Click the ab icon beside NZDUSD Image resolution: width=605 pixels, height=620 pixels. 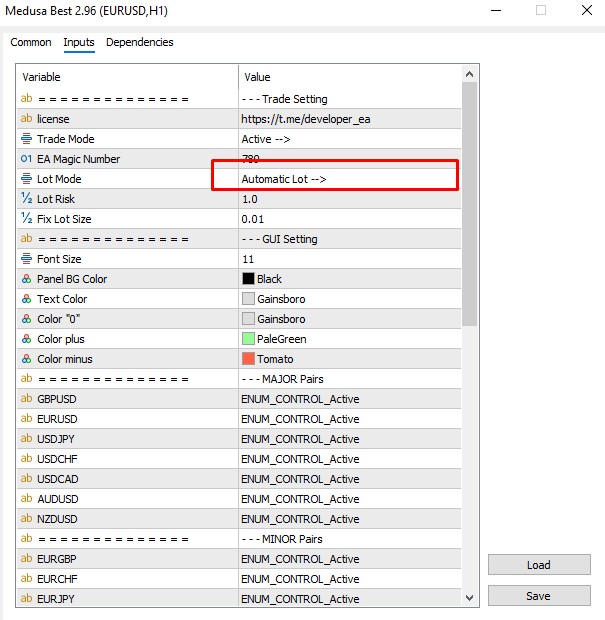click(x=26, y=518)
